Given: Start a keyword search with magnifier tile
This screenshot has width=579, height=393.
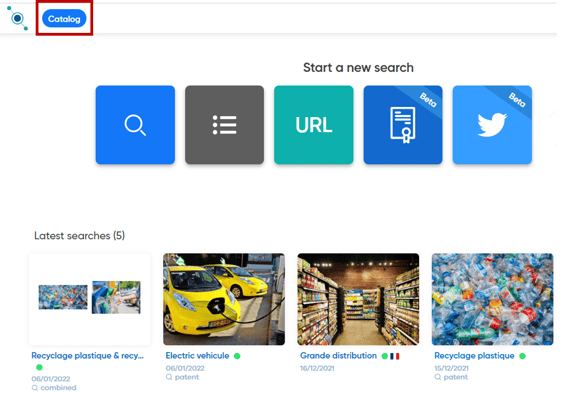Looking at the screenshot, I should point(135,125).
